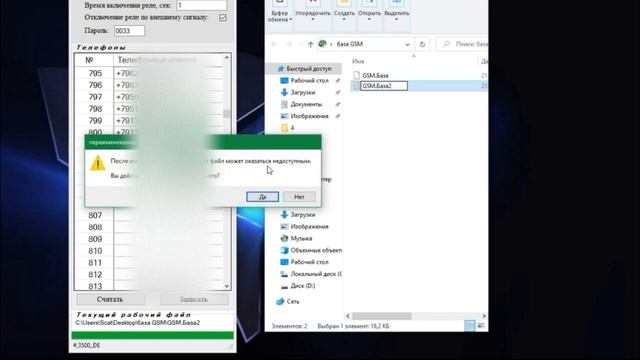Screen dimensions: 640x360
Task: Open Объемные объекты in Explorer sidebar
Action: [311, 250]
